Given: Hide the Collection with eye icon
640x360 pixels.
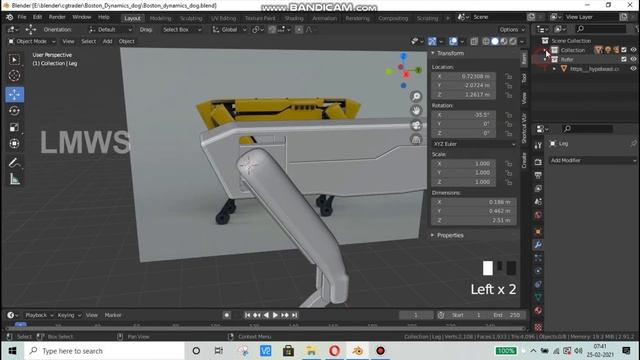Looking at the screenshot, I should tap(633, 50).
